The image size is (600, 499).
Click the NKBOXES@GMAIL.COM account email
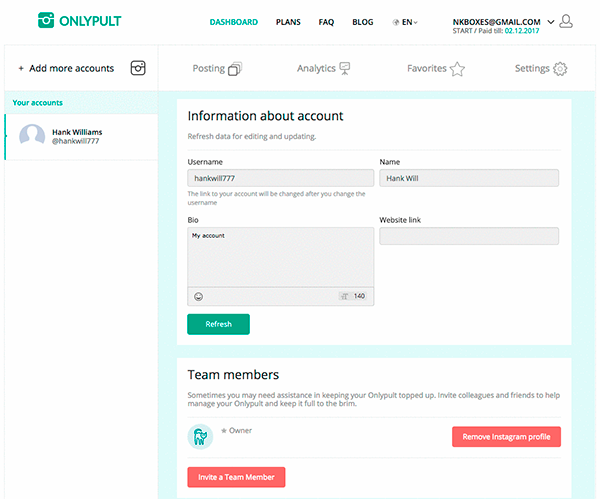click(496, 22)
